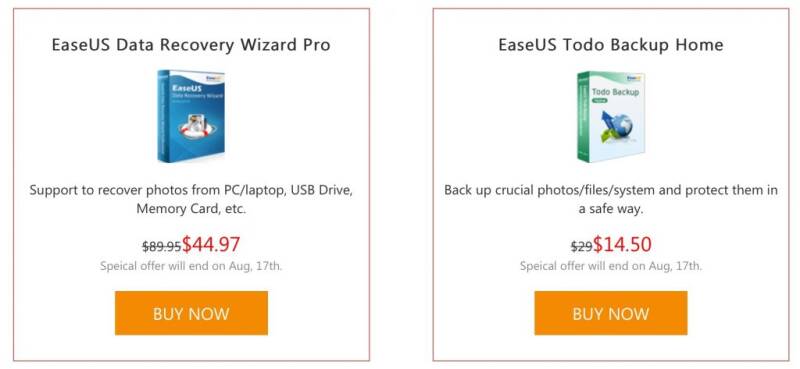The width and height of the screenshot is (800, 369).
Task: Buy Data Recovery Wizard Pro with BUY NOW
Action: point(191,313)
